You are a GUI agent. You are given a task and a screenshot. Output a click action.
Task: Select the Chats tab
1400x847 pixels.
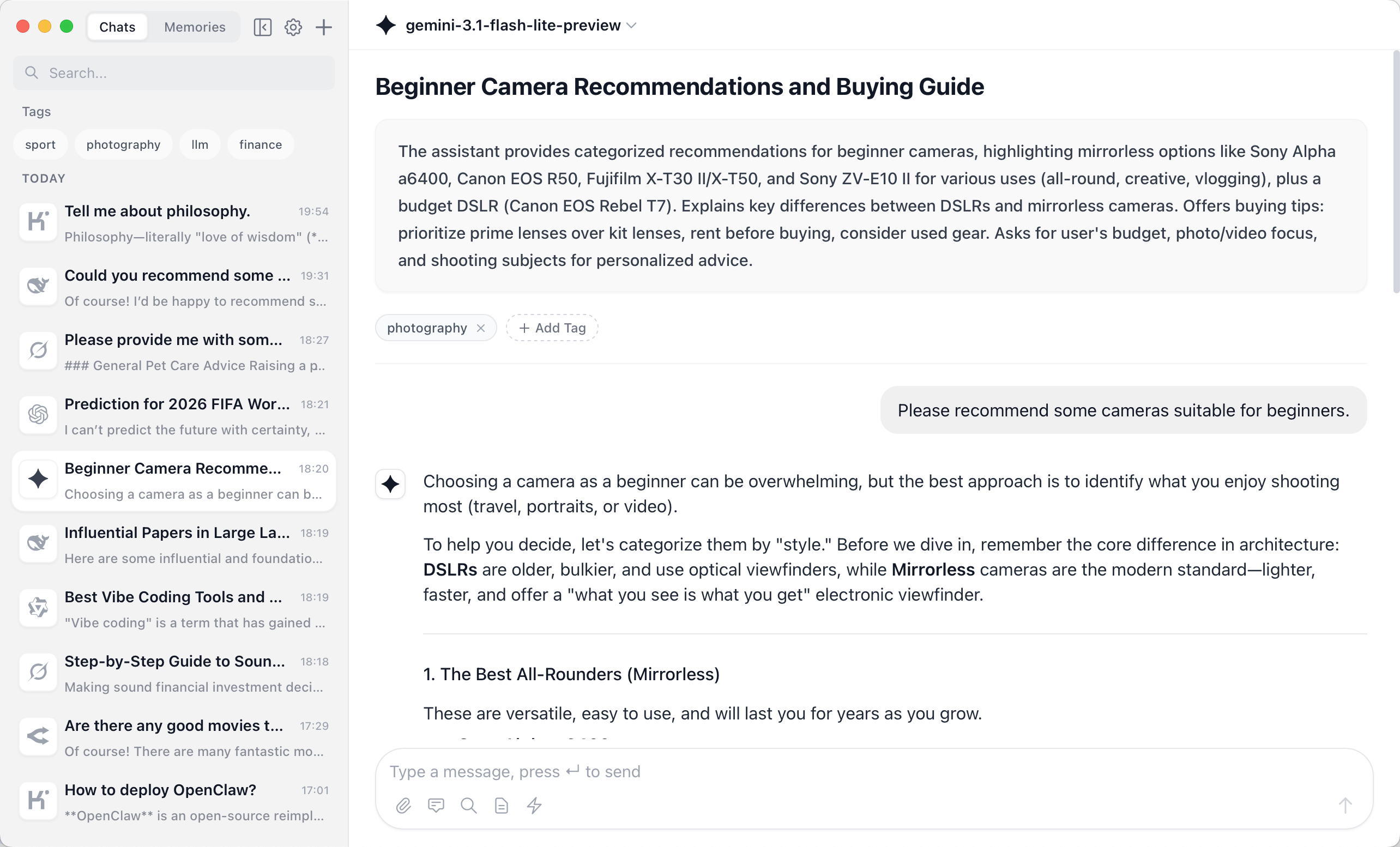[x=117, y=27]
